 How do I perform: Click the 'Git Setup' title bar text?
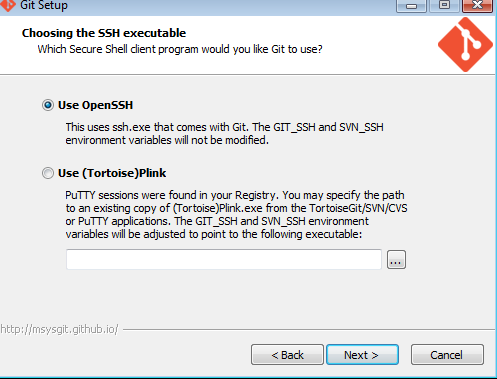pyautogui.click(x=44, y=5)
